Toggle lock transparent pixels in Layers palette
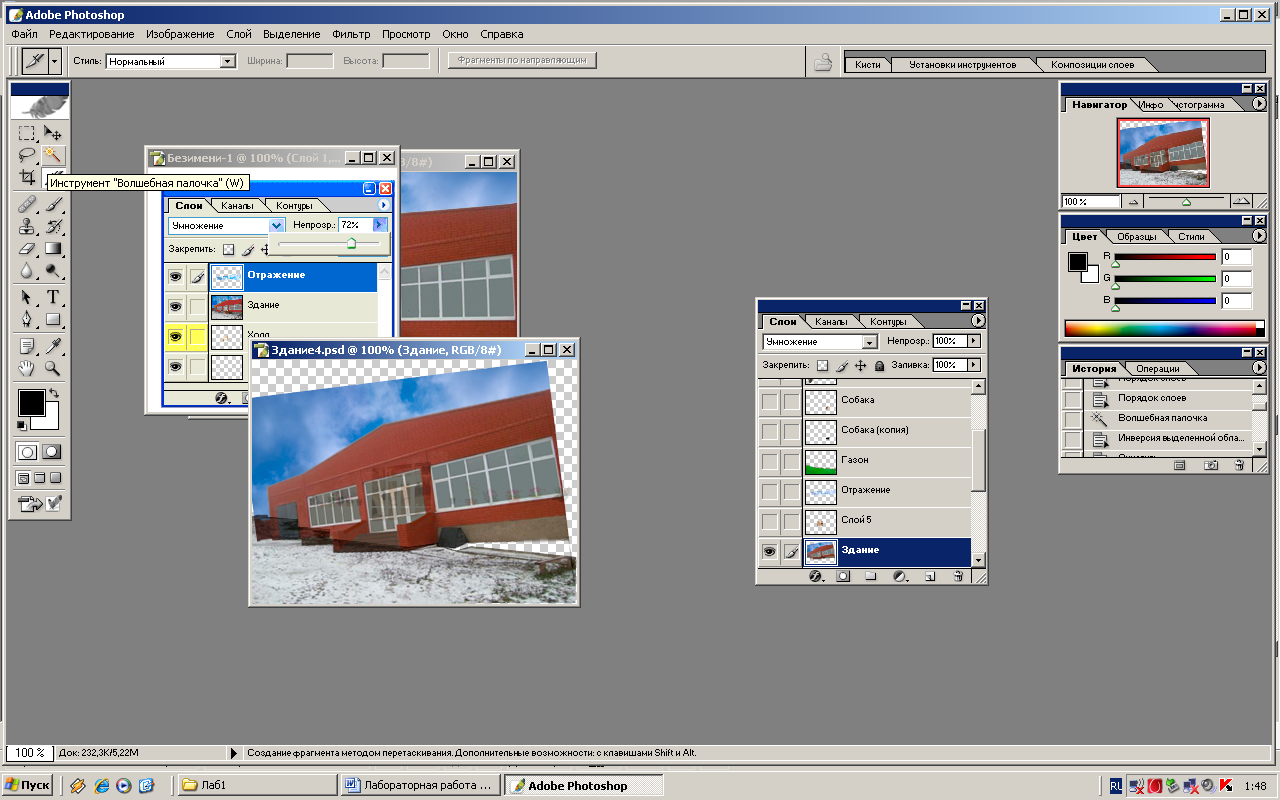The image size is (1280, 800). tap(822, 366)
